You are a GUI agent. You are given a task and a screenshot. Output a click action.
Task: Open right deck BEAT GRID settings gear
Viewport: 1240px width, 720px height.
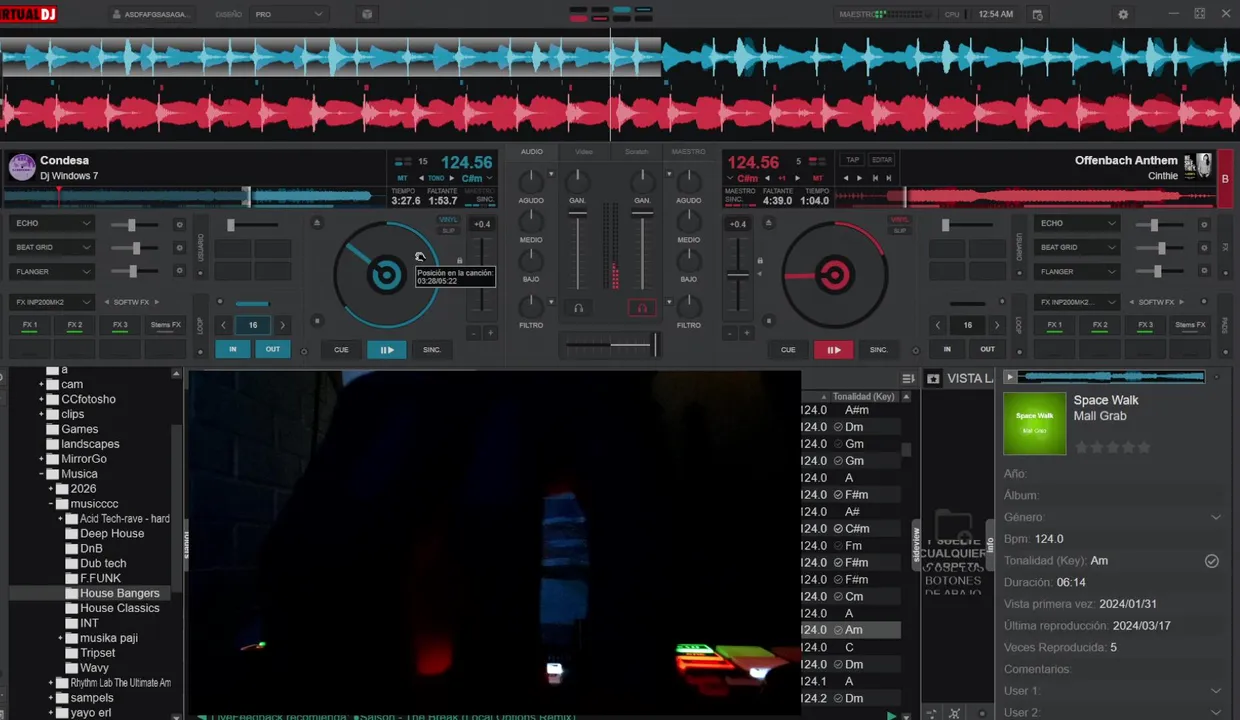tap(1204, 248)
